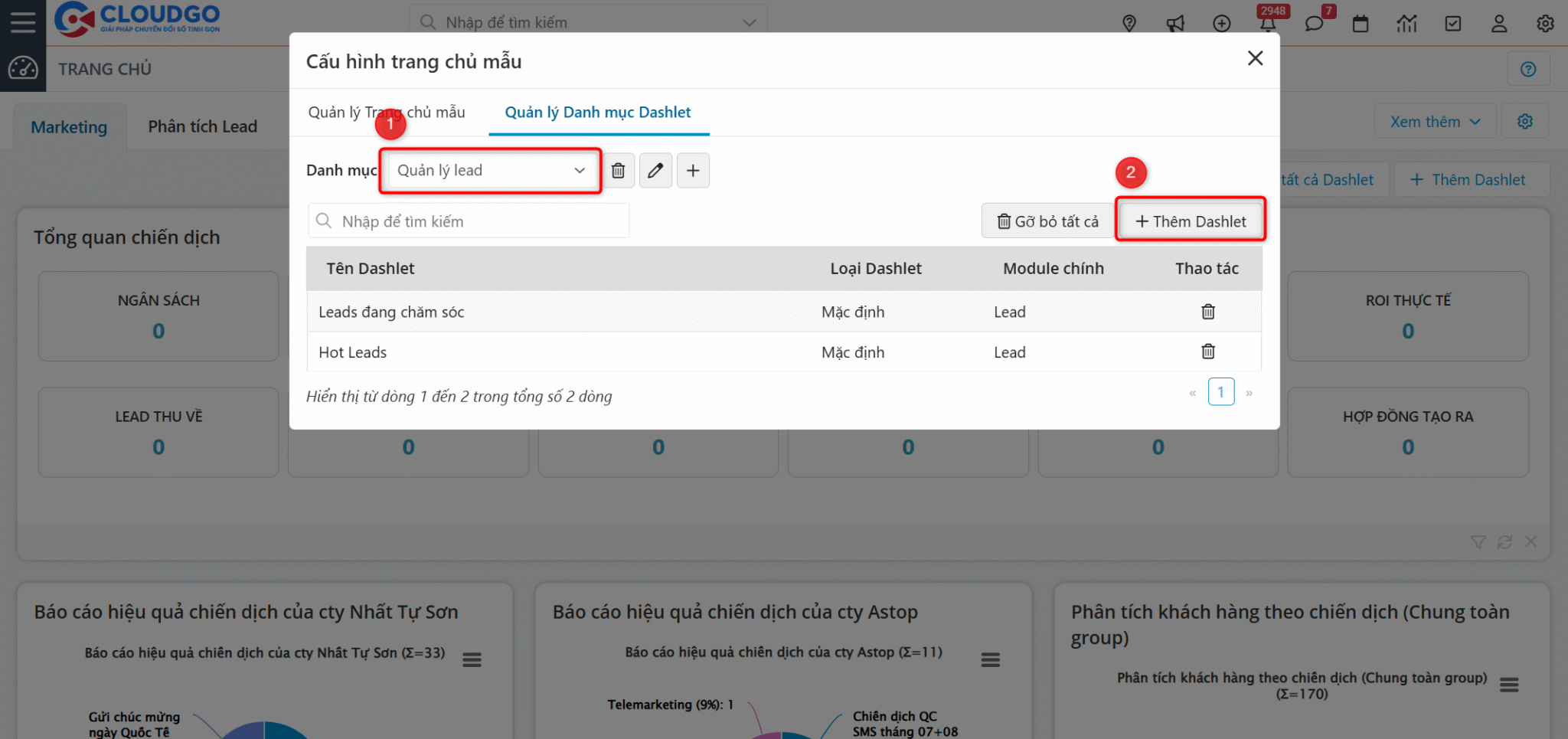Click the next page double-arrow
The width and height of the screenshot is (1568, 739).
[x=1249, y=393]
